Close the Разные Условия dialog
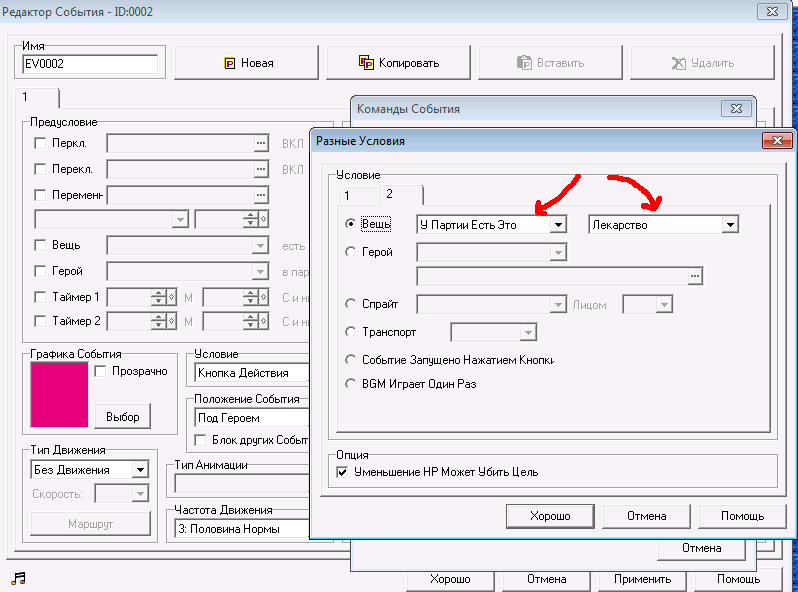This screenshot has width=798, height=592. [x=777, y=140]
